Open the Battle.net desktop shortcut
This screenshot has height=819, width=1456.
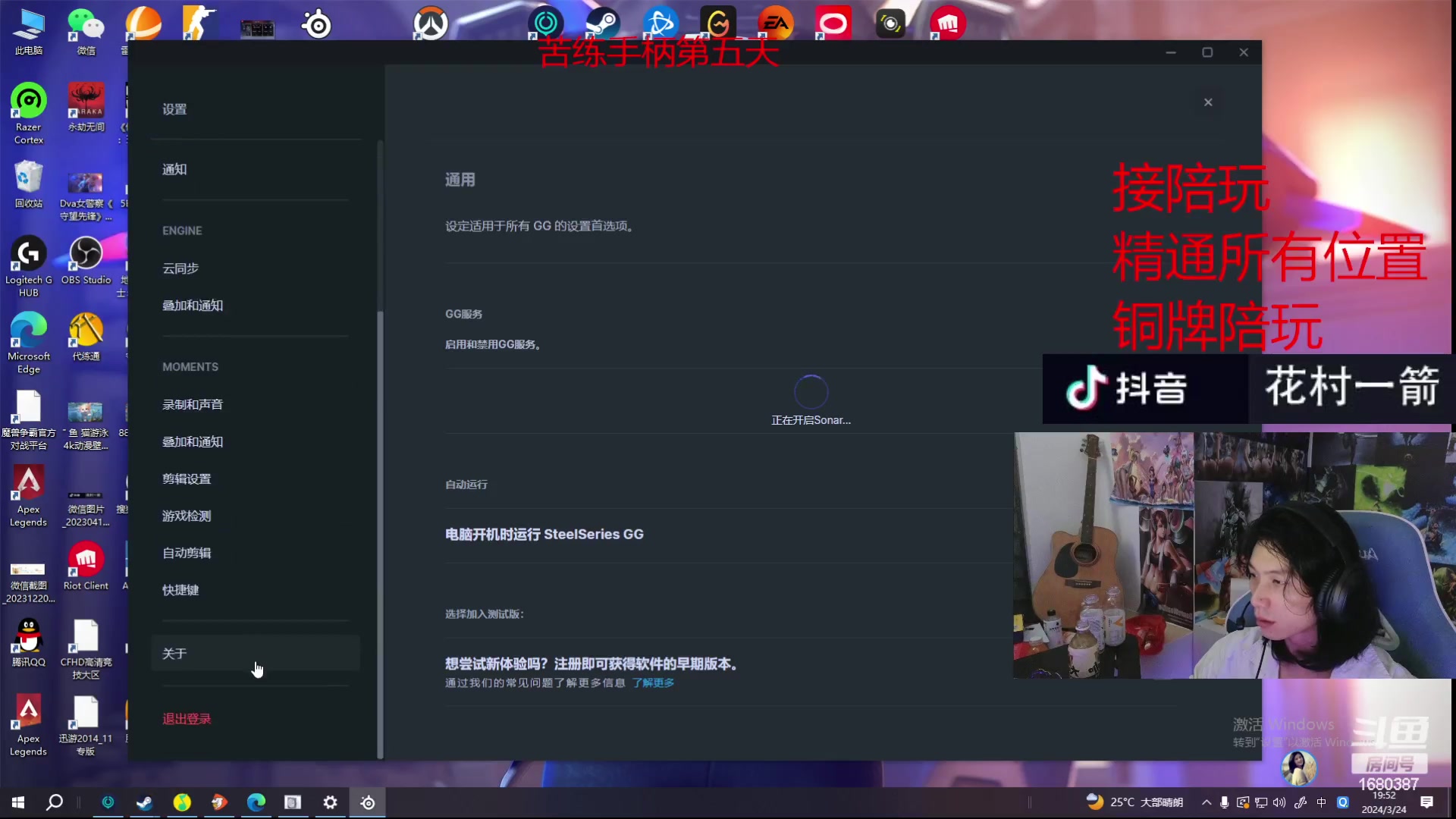click(x=661, y=24)
